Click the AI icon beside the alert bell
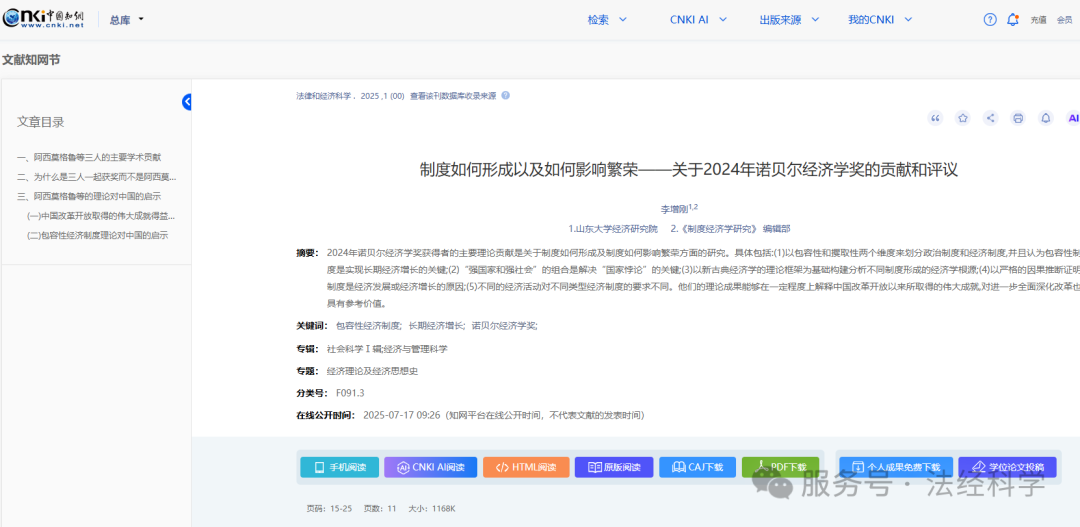 pyautogui.click(x=1072, y=118)
